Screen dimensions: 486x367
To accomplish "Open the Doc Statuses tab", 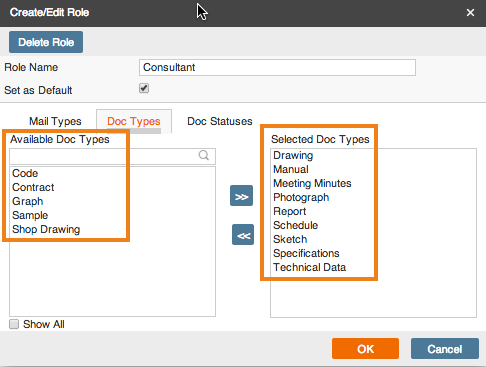I will 220,121.
